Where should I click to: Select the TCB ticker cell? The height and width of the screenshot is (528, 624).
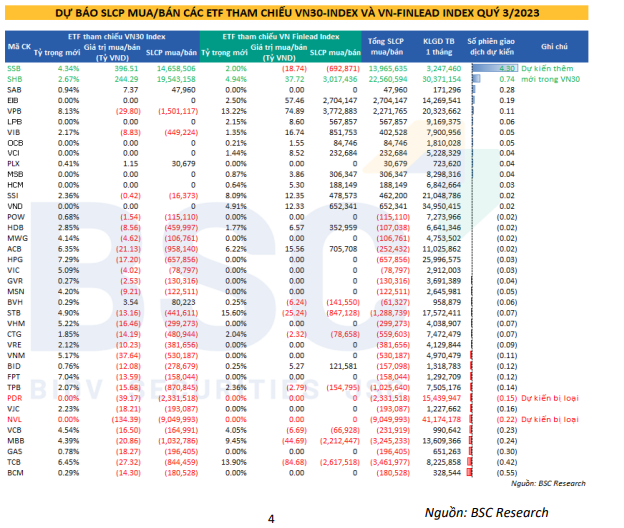coord(14,462)
